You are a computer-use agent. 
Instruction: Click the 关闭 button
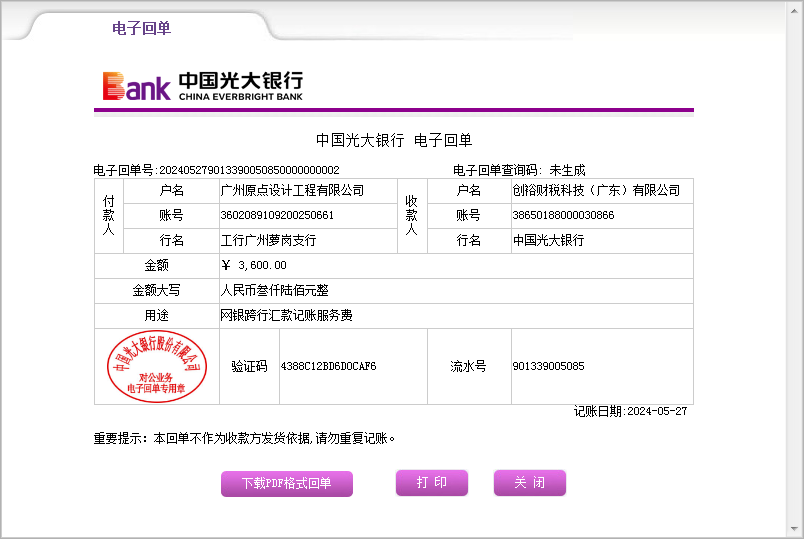530,483
